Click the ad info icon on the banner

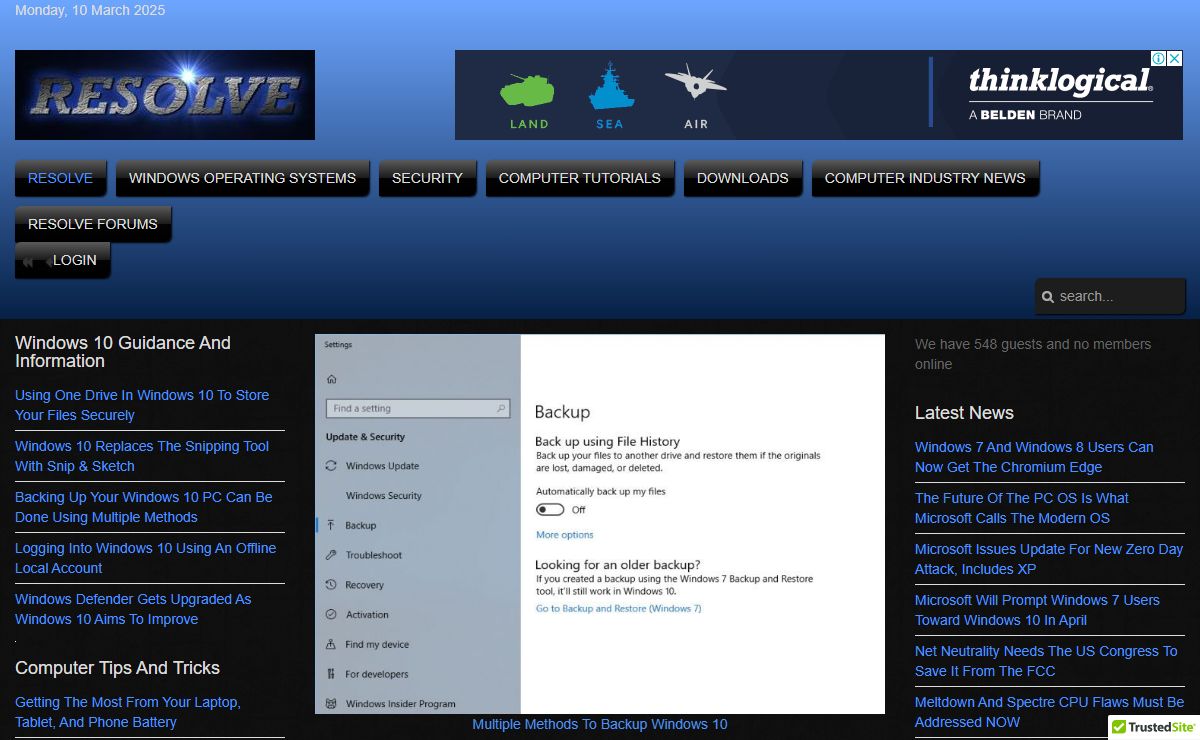coord(1159,59)
